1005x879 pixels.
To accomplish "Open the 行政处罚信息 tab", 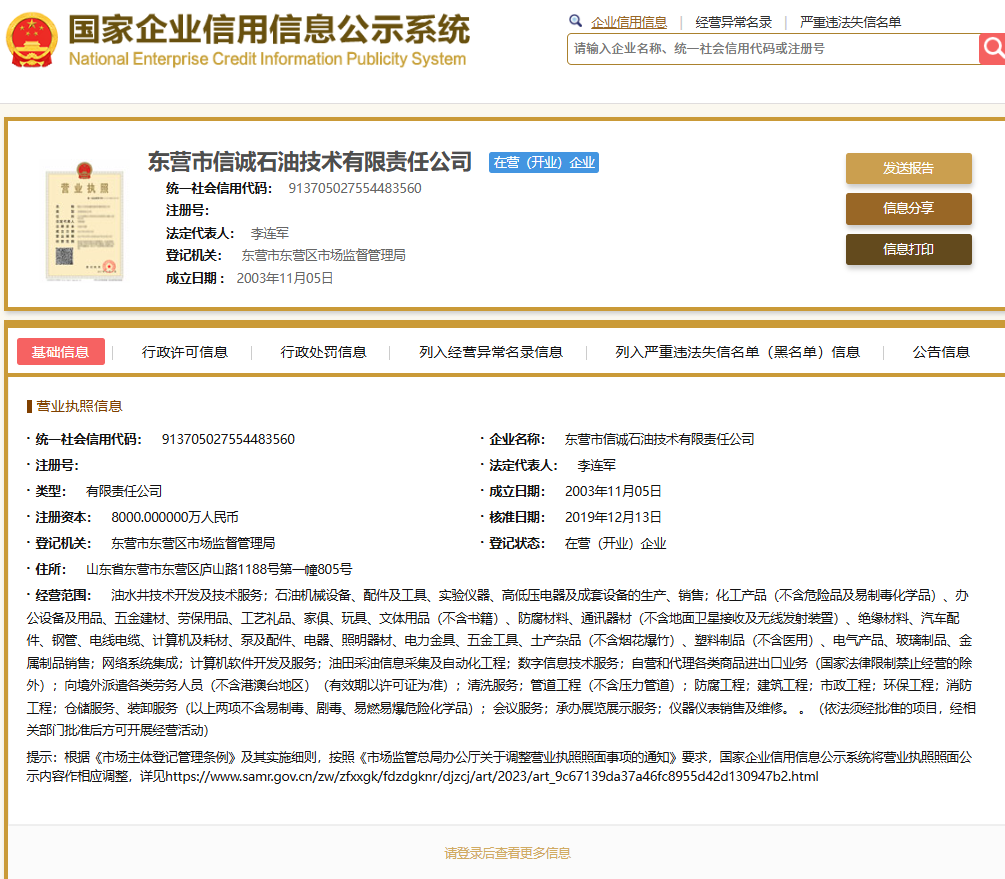I will pos(323,352).
